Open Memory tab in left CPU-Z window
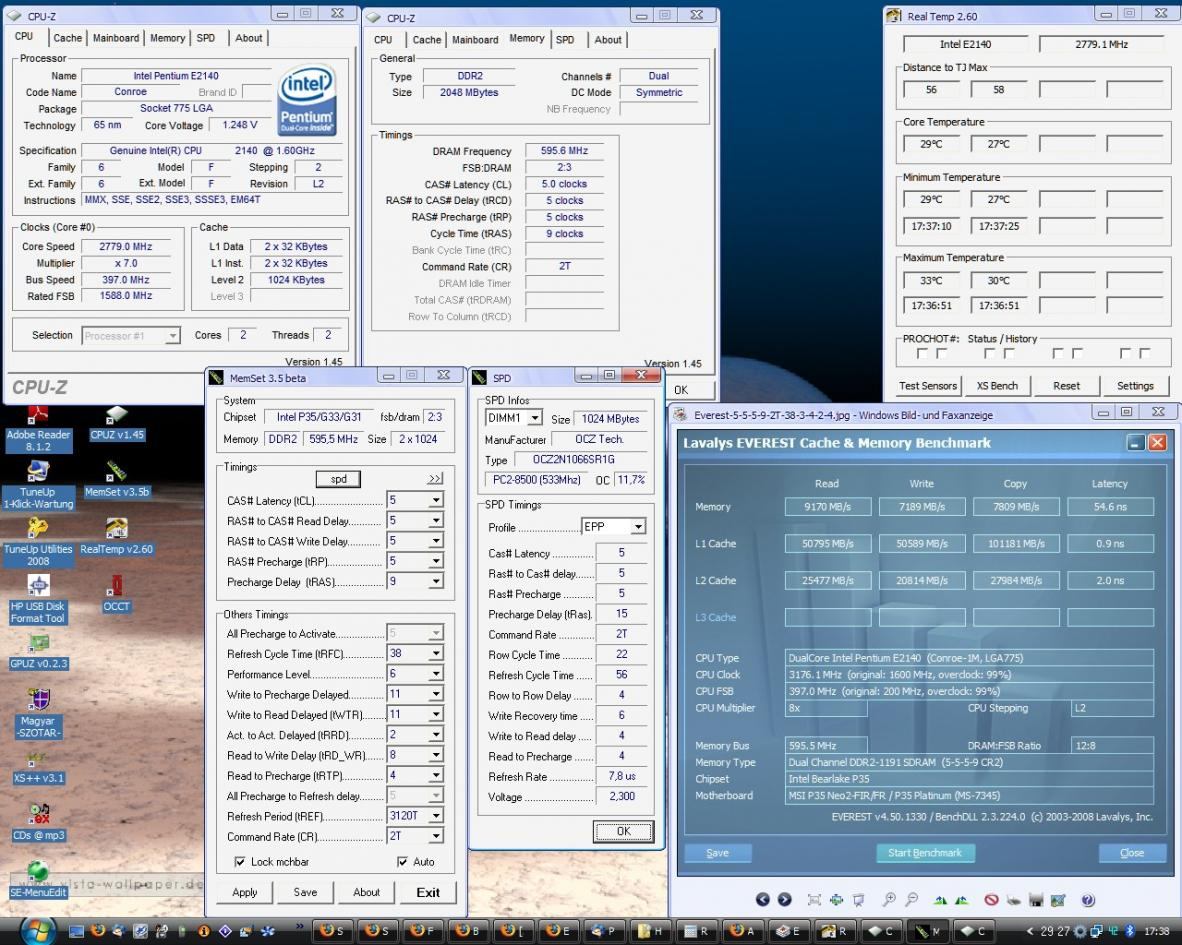1182x945 pixels. pos(167,38)
